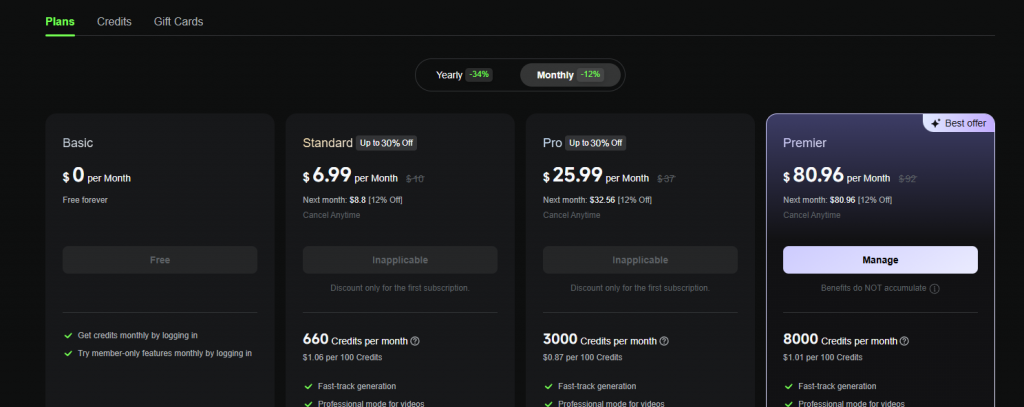Click the $0 per Month price
The width and height of the screenshot is (1024, 407).
tap(97, 175)
